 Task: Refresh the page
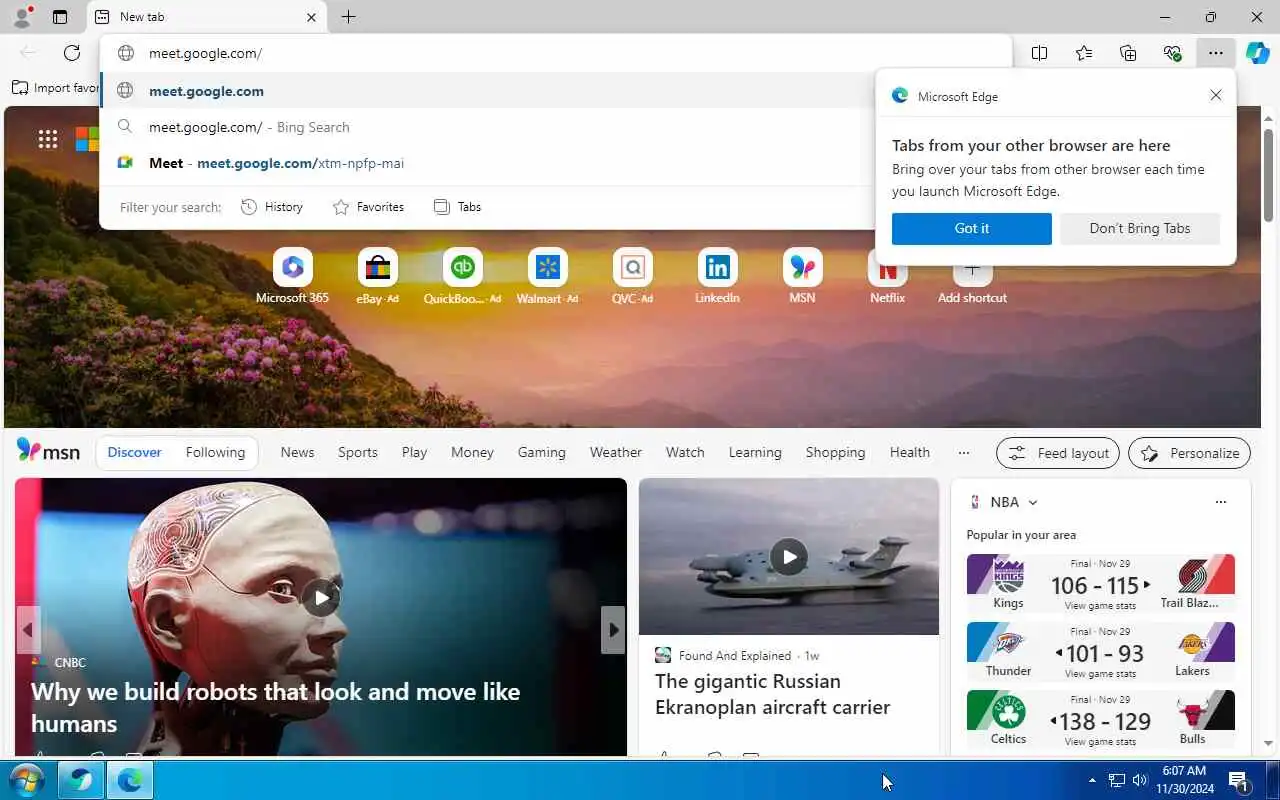(x=72, y=53)
